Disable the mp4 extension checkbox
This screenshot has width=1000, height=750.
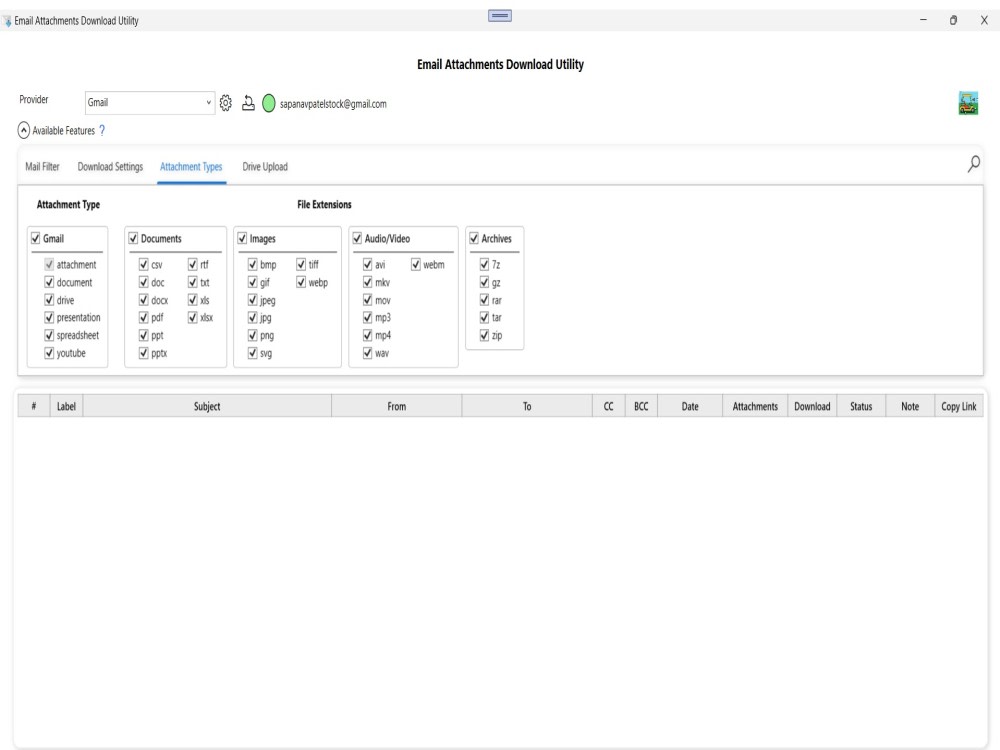367,335
